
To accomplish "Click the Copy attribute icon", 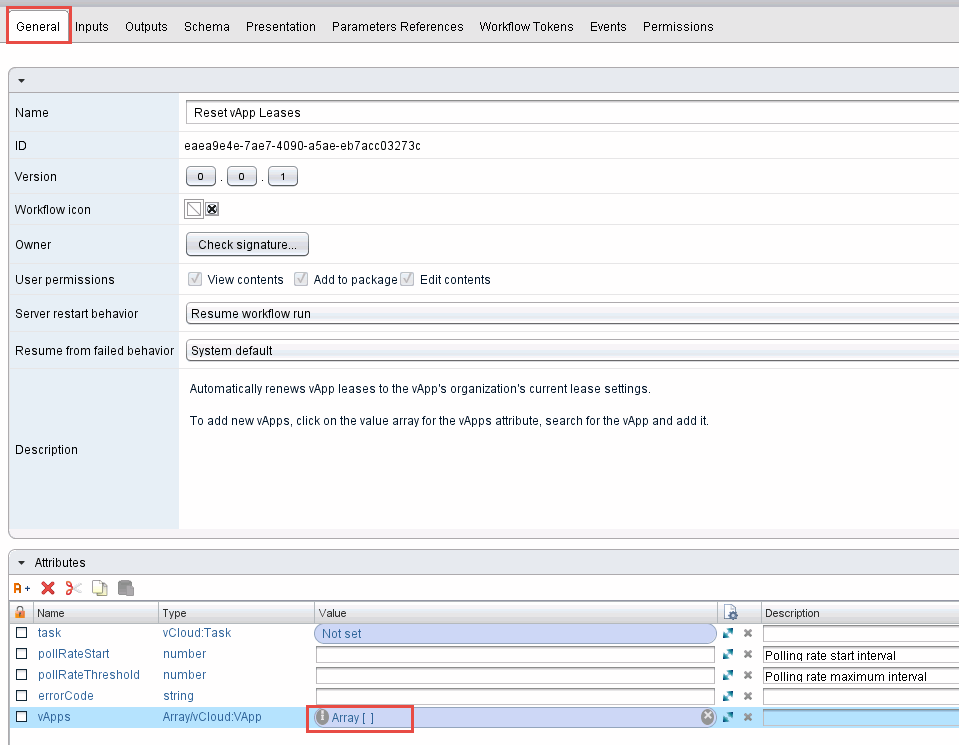I will (x=99, y=588).
